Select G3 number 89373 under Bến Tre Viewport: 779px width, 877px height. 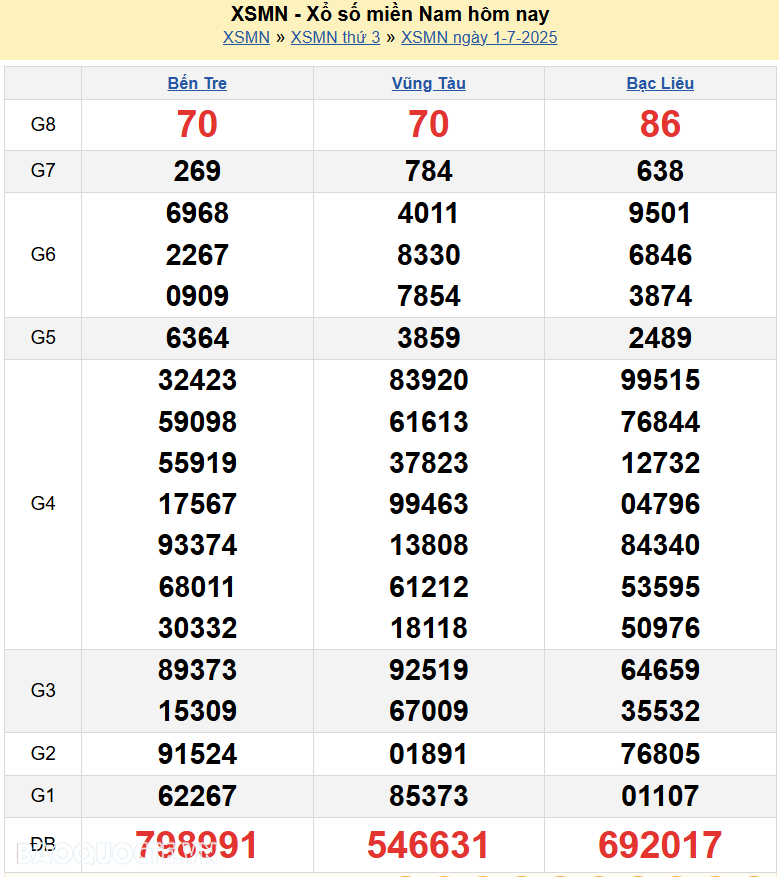click(197, 670)
